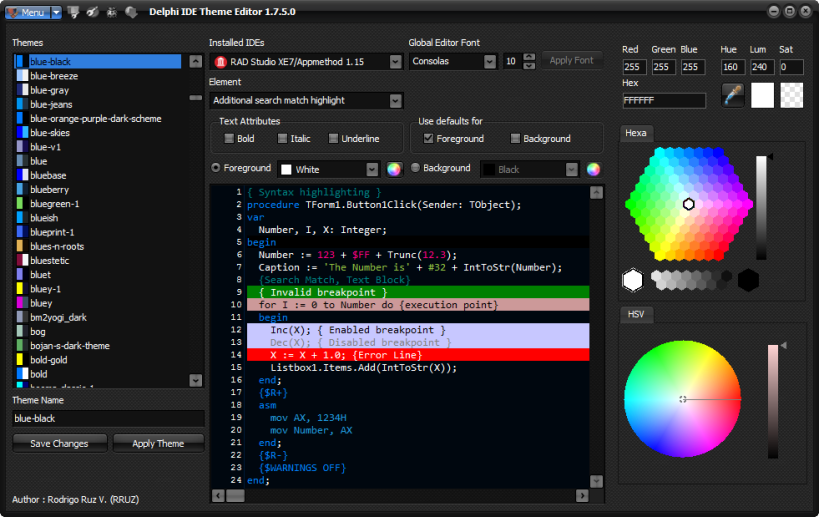Viewport: 819px width, 517px height.
Task: Toggle the Italic checkbox
Action: 283,139
